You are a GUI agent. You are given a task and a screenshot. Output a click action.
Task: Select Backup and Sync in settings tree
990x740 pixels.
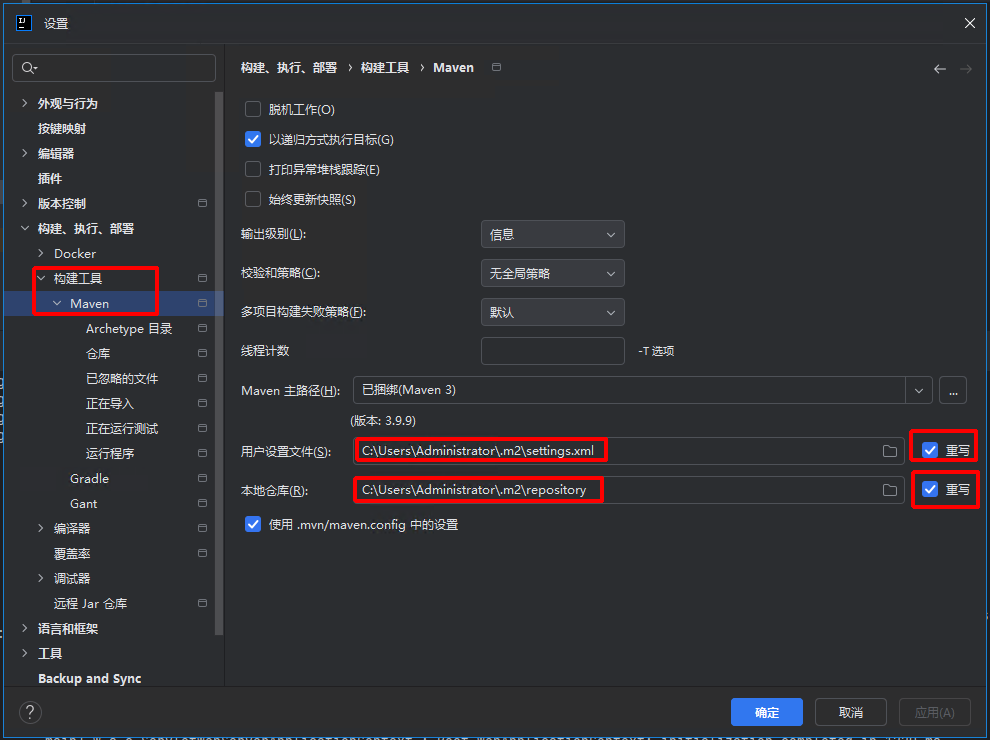click(90, 679)
